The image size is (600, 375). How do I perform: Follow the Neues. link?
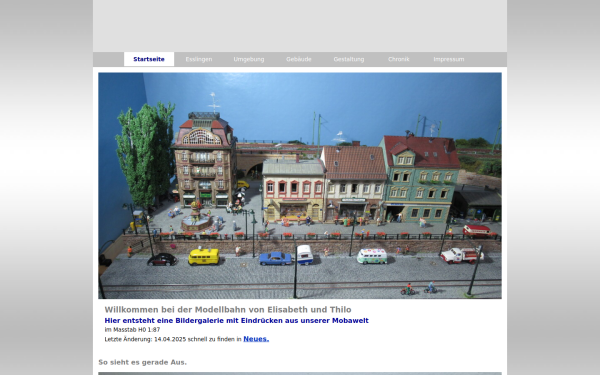[x=256, y=339]
